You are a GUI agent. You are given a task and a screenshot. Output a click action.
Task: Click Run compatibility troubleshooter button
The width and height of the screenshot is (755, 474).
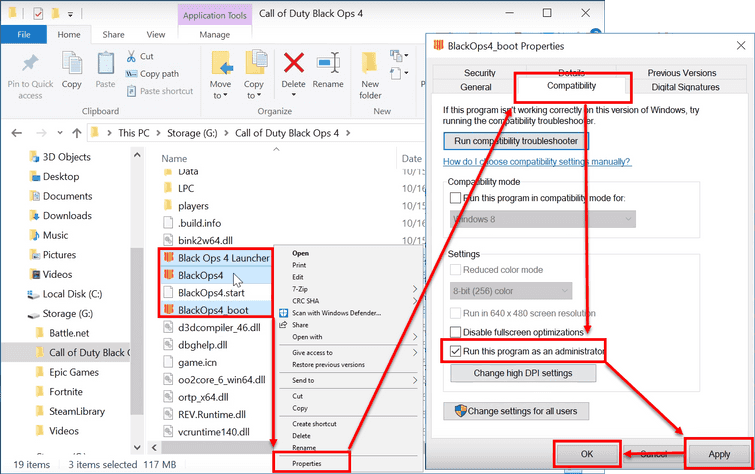point(516,141)
